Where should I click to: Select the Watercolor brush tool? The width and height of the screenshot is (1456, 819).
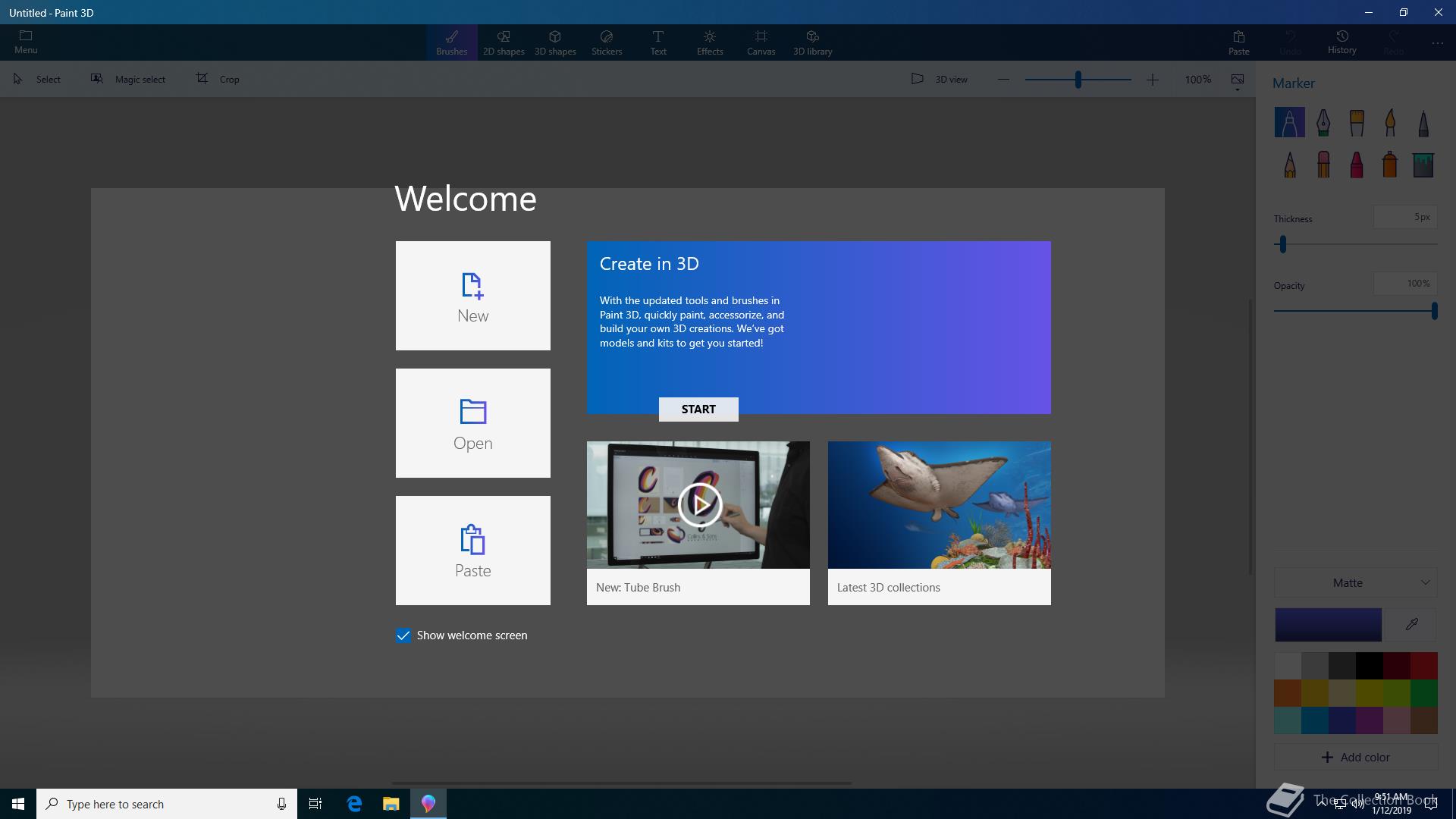point(1390,122)
